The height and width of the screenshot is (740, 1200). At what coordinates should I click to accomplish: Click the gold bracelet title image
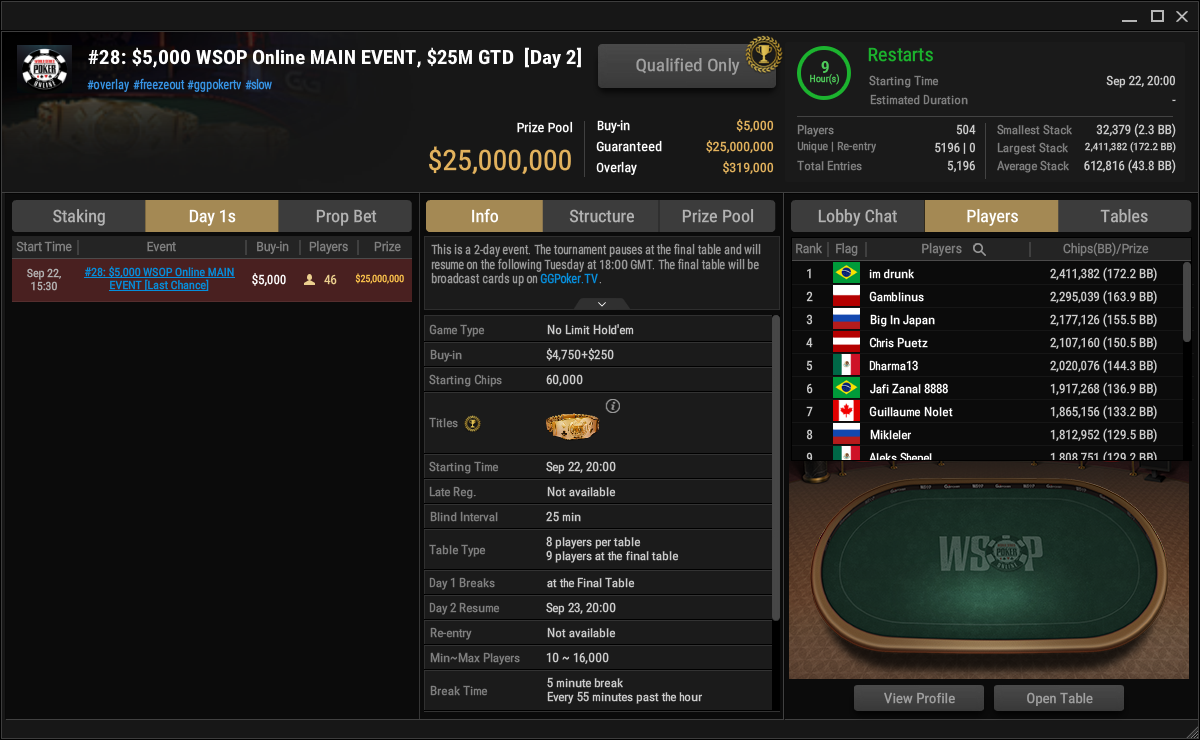[x=572, y=425]
